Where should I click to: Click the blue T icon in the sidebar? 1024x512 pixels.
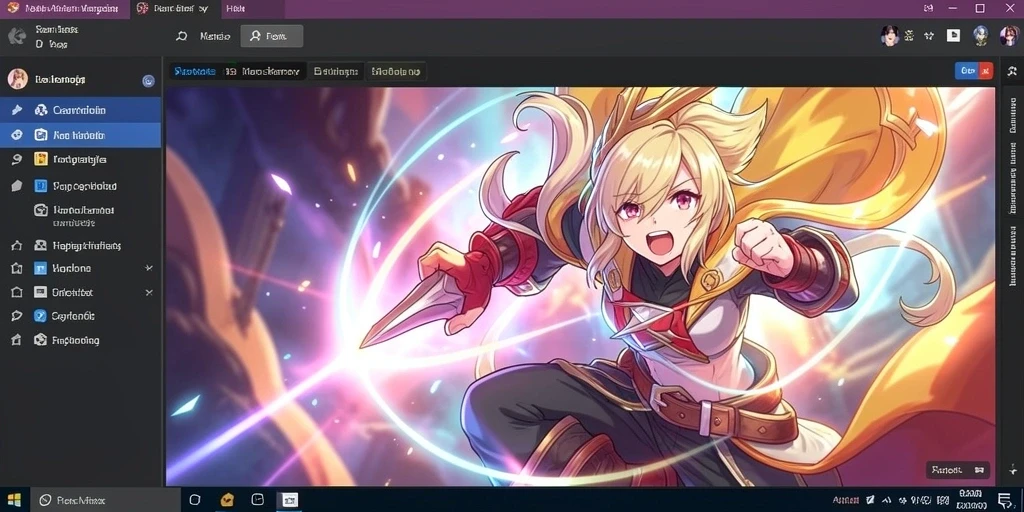click(x=40, y=268)
